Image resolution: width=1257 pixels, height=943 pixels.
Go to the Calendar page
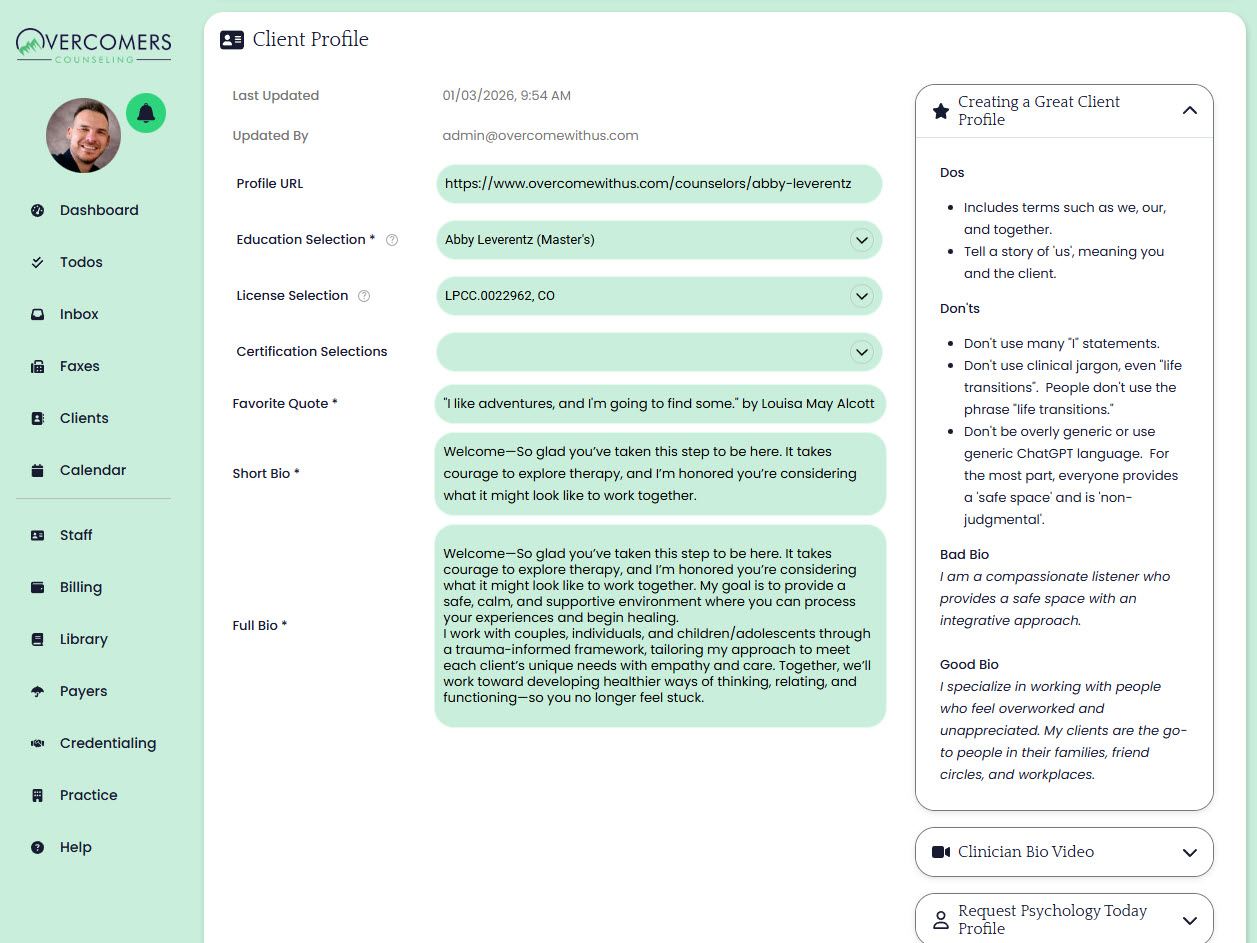pos(93,470)
